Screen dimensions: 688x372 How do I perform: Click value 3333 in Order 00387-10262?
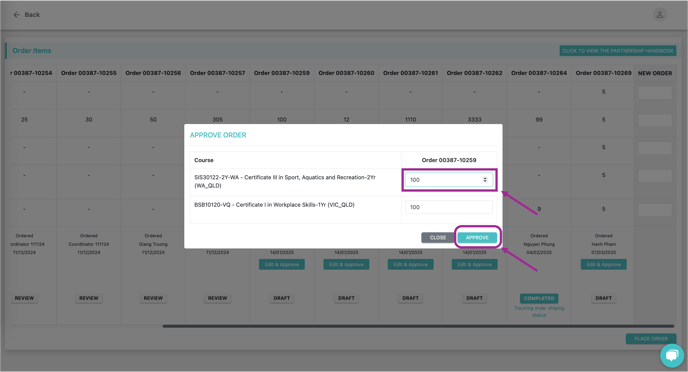pos(474,119)
